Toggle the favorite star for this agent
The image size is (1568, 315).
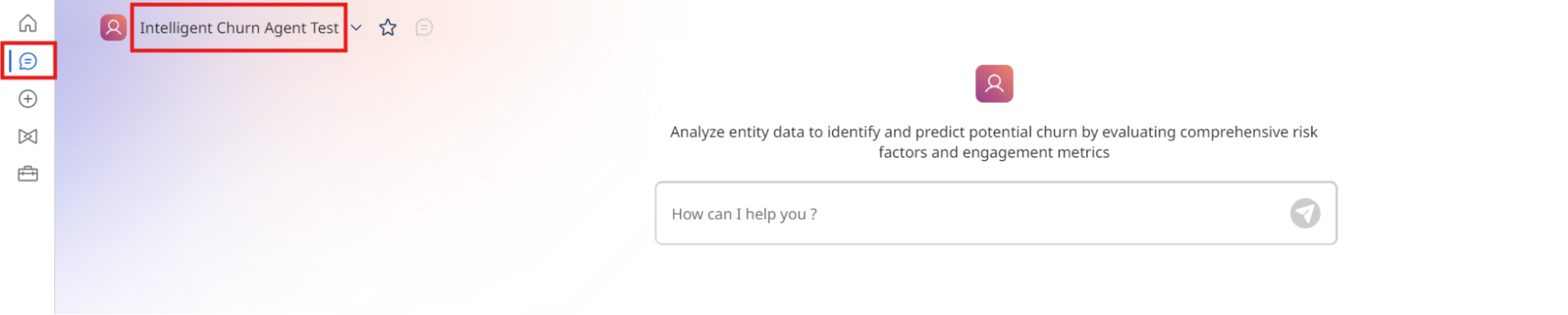click(x=387, y=28)
